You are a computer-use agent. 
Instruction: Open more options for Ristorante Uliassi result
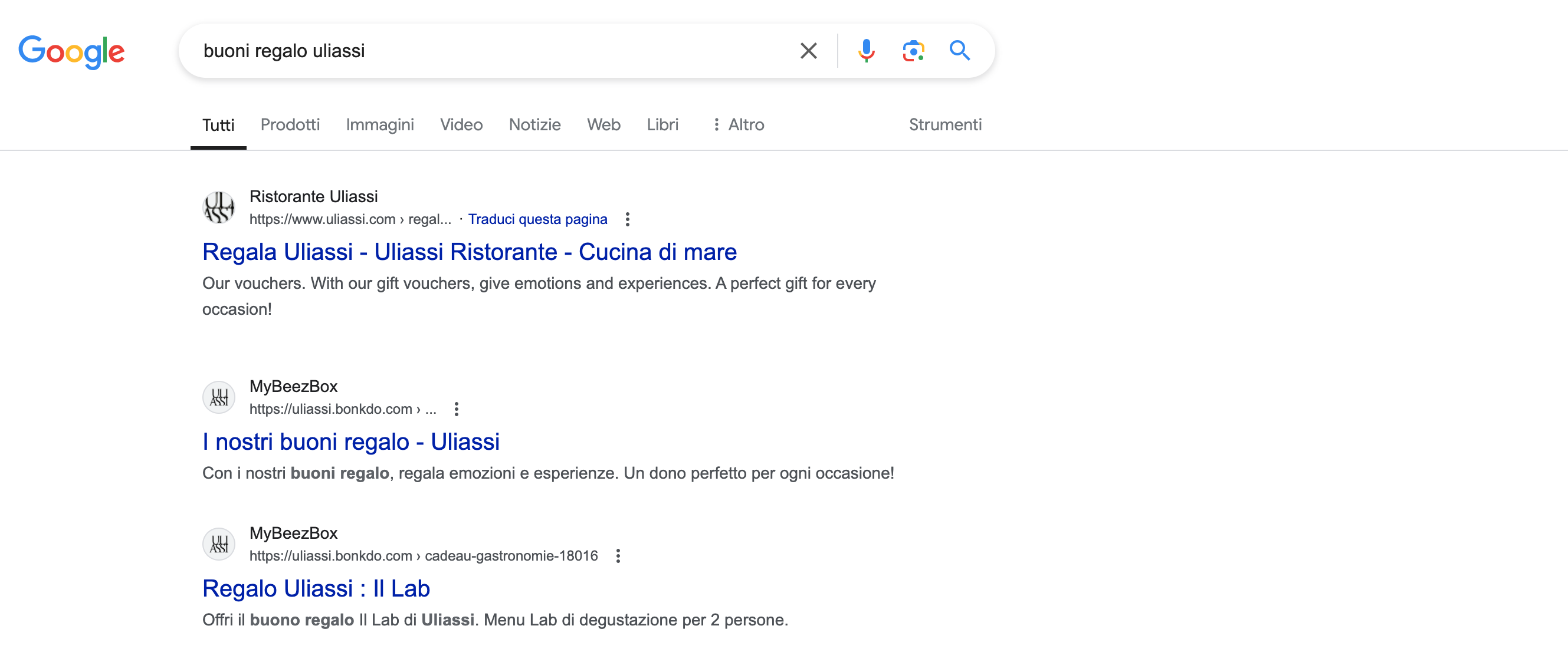pyautogui.click(x=628, y=219)
